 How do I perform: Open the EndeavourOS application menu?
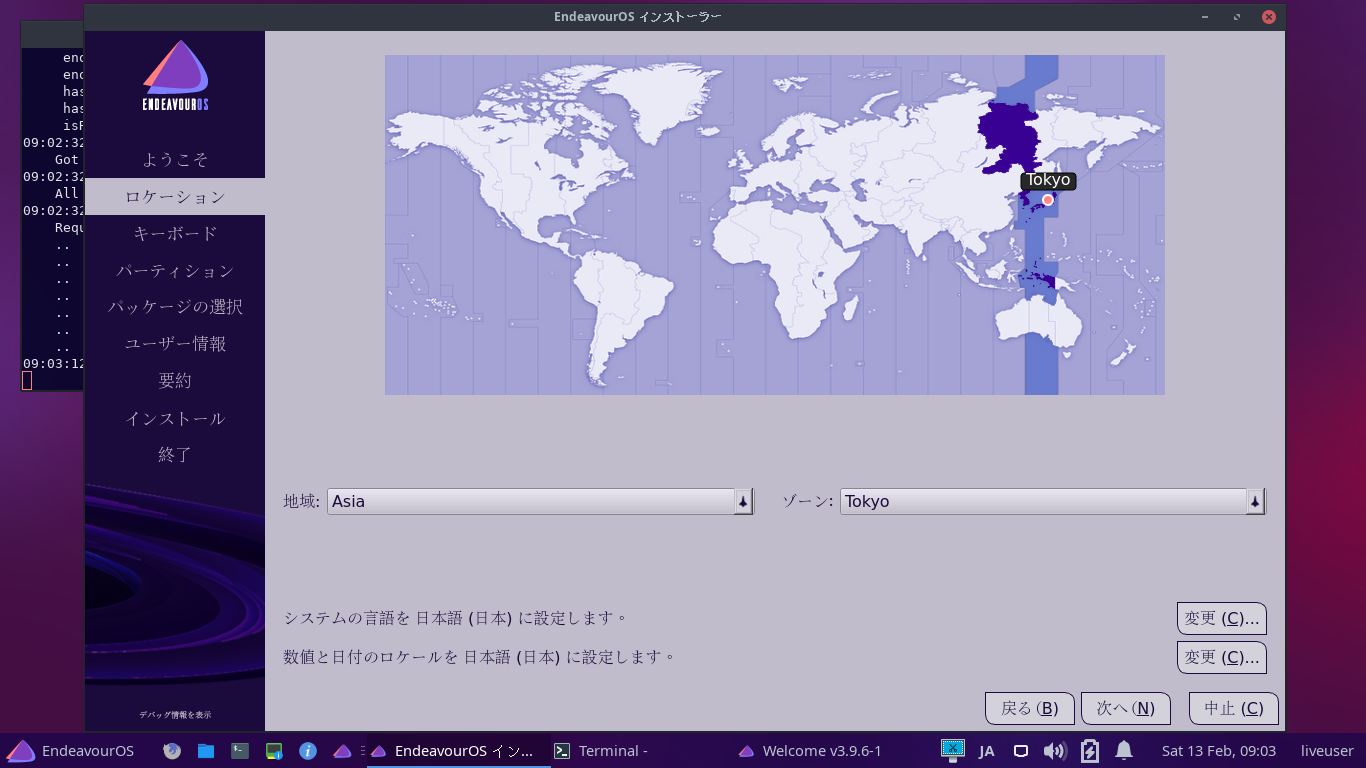point(70,751)
